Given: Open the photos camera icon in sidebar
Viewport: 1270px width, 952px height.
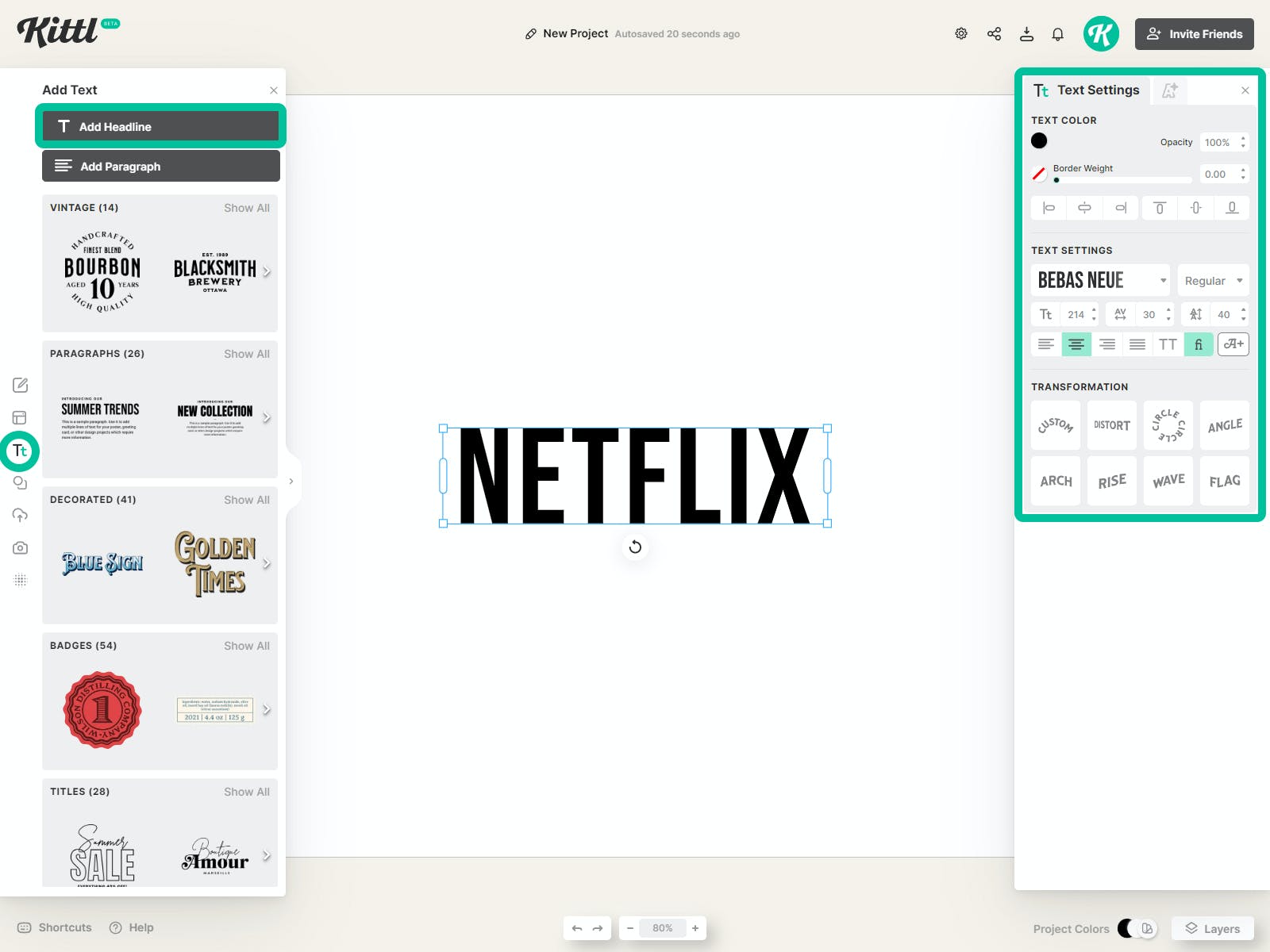Looking at the screenshot, I should pos(20,548).
